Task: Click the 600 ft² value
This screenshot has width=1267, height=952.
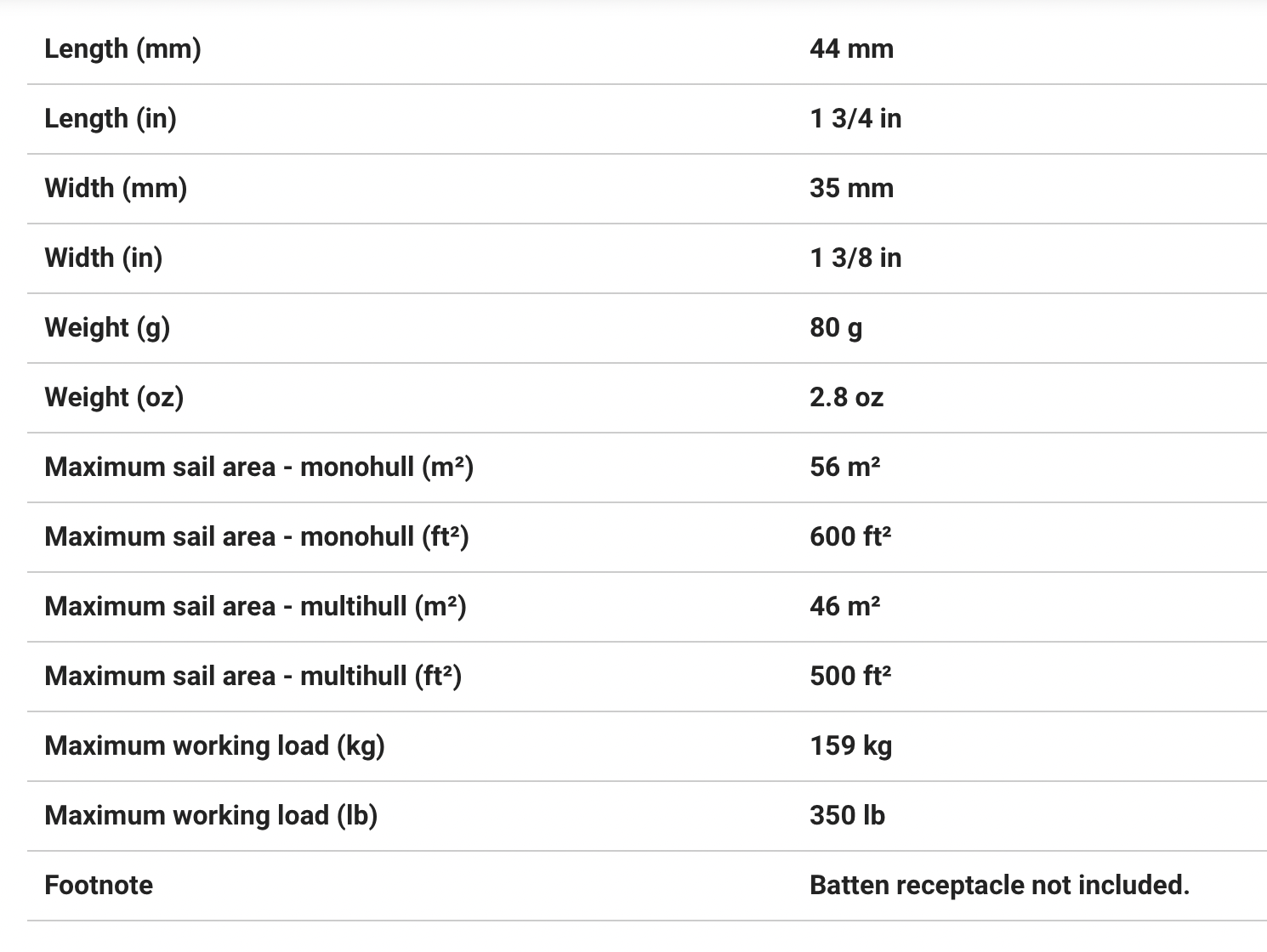Action: (850, 536)
